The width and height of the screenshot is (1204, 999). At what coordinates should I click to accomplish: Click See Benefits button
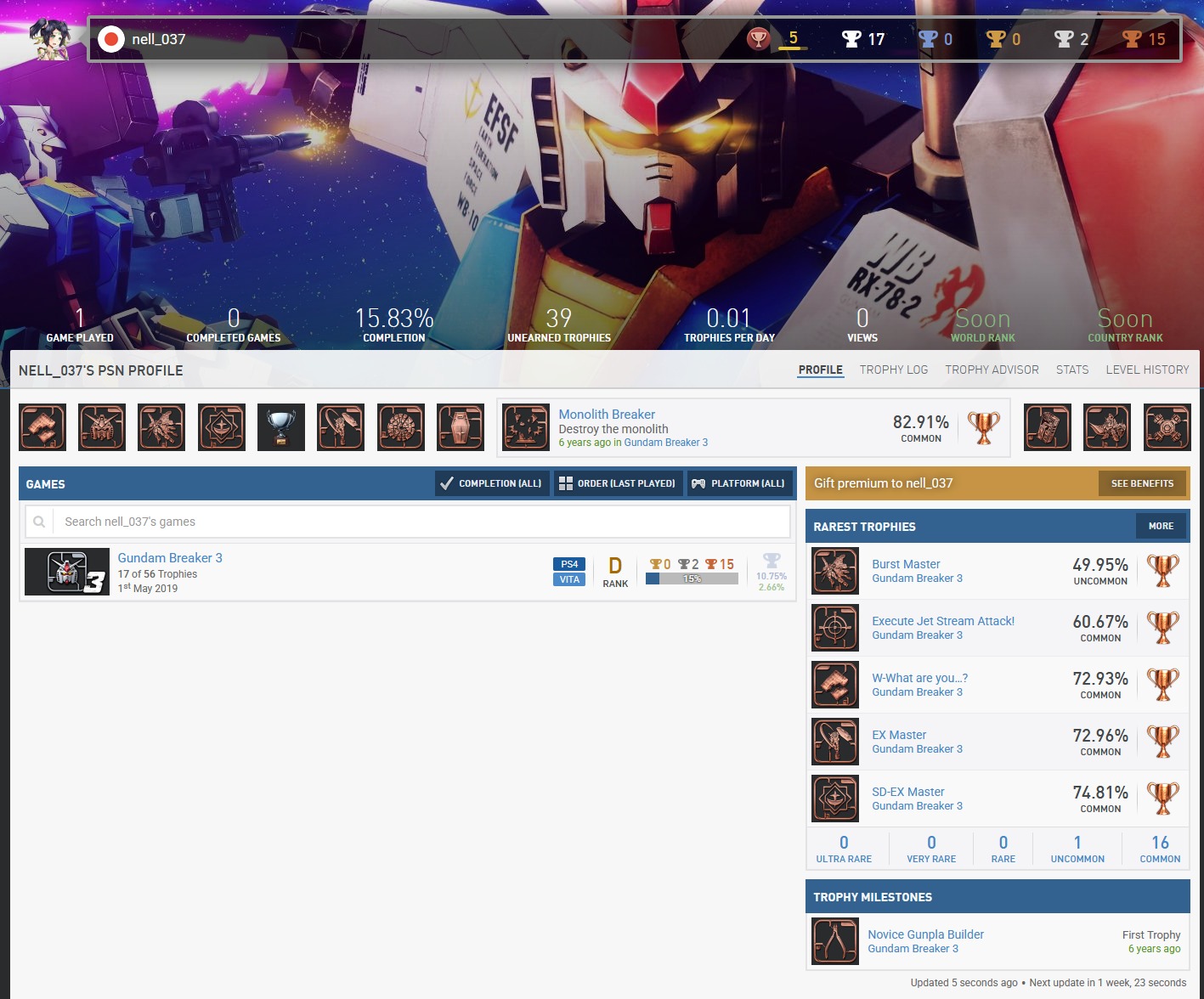(1142, 483)
